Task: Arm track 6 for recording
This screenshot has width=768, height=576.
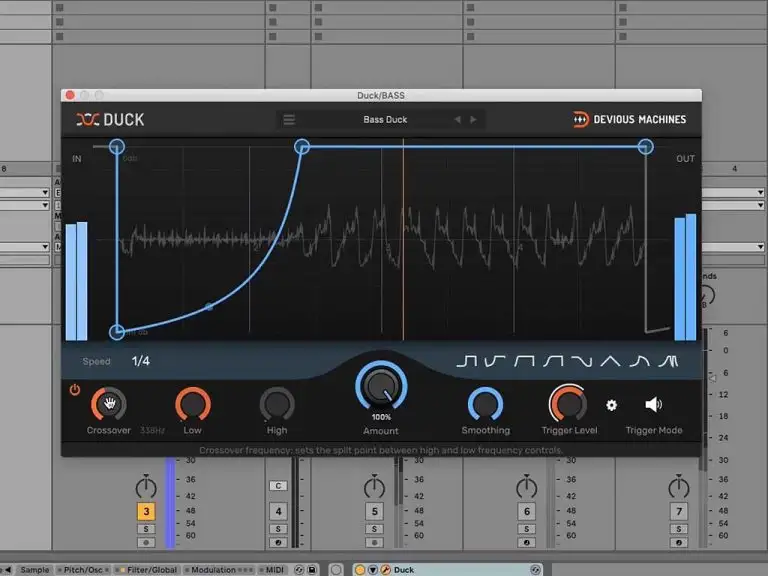Action: coord(527,542)
